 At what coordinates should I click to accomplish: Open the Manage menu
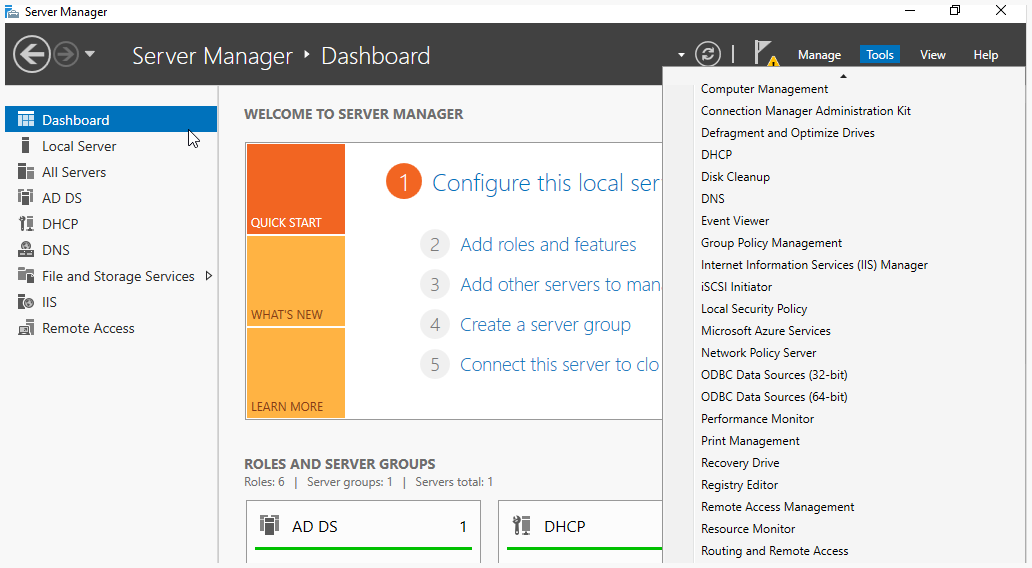pyautogui.click(x=819, y=55)
